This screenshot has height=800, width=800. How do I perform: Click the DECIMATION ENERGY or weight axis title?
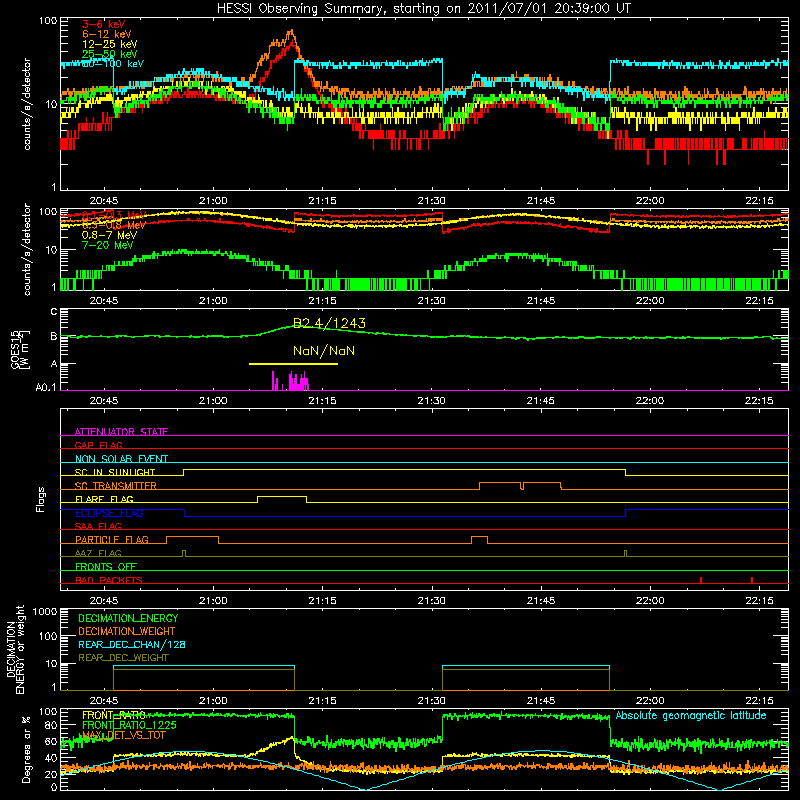pos(15,649)
